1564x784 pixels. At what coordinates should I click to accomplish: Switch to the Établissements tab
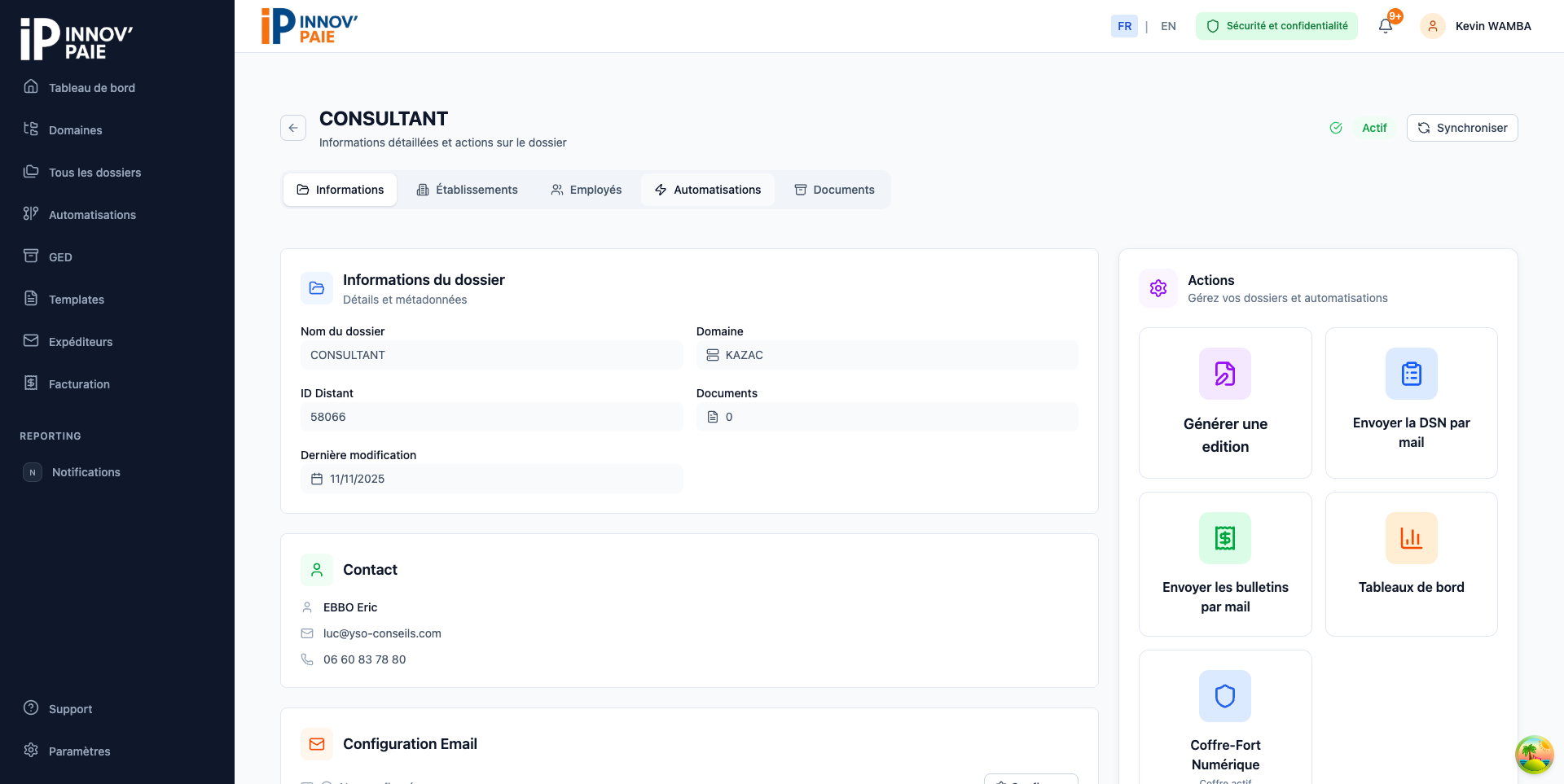[468, 190]
